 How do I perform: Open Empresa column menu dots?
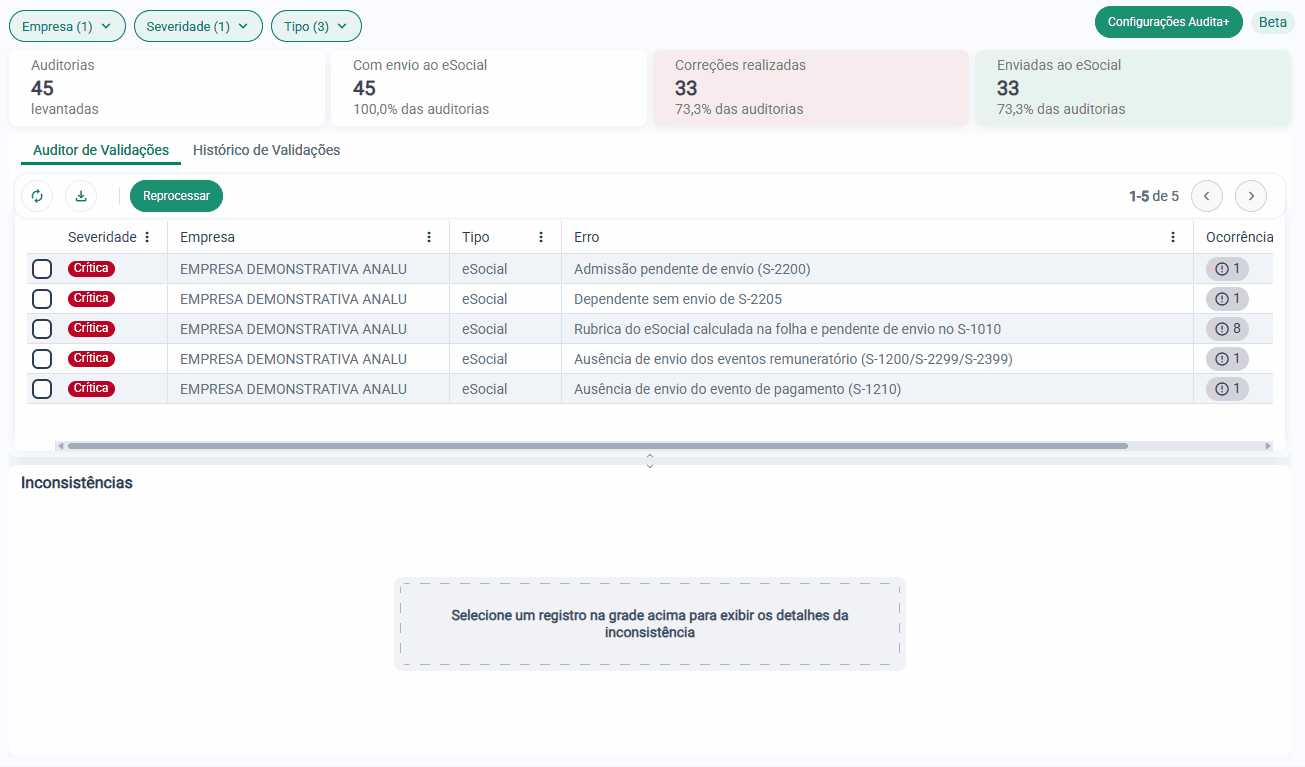(x=429, y=237)
